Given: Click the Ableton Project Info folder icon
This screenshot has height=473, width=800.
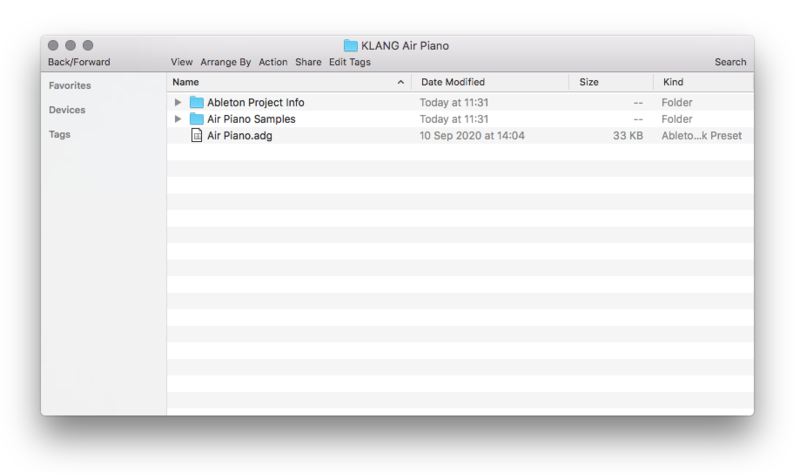Looking at the screenshot, I should (x=196, y=102).
